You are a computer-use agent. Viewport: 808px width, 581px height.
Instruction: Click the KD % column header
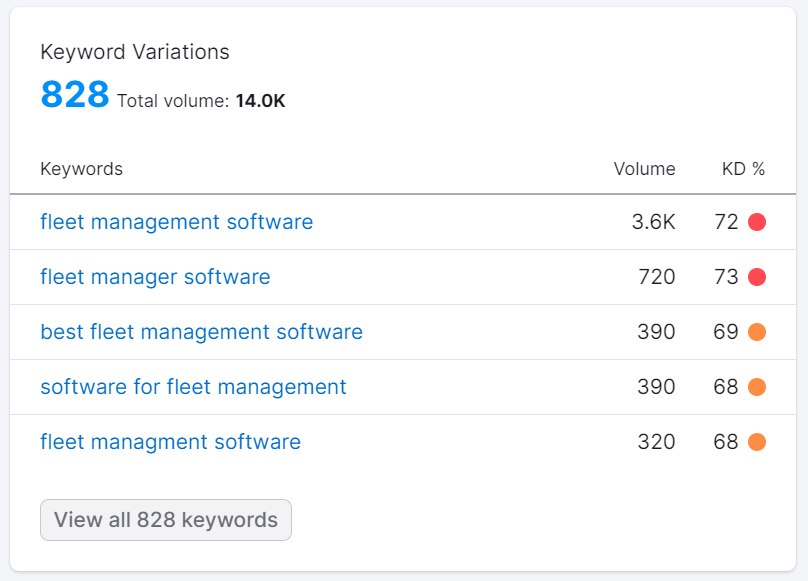tap(743, 169)
